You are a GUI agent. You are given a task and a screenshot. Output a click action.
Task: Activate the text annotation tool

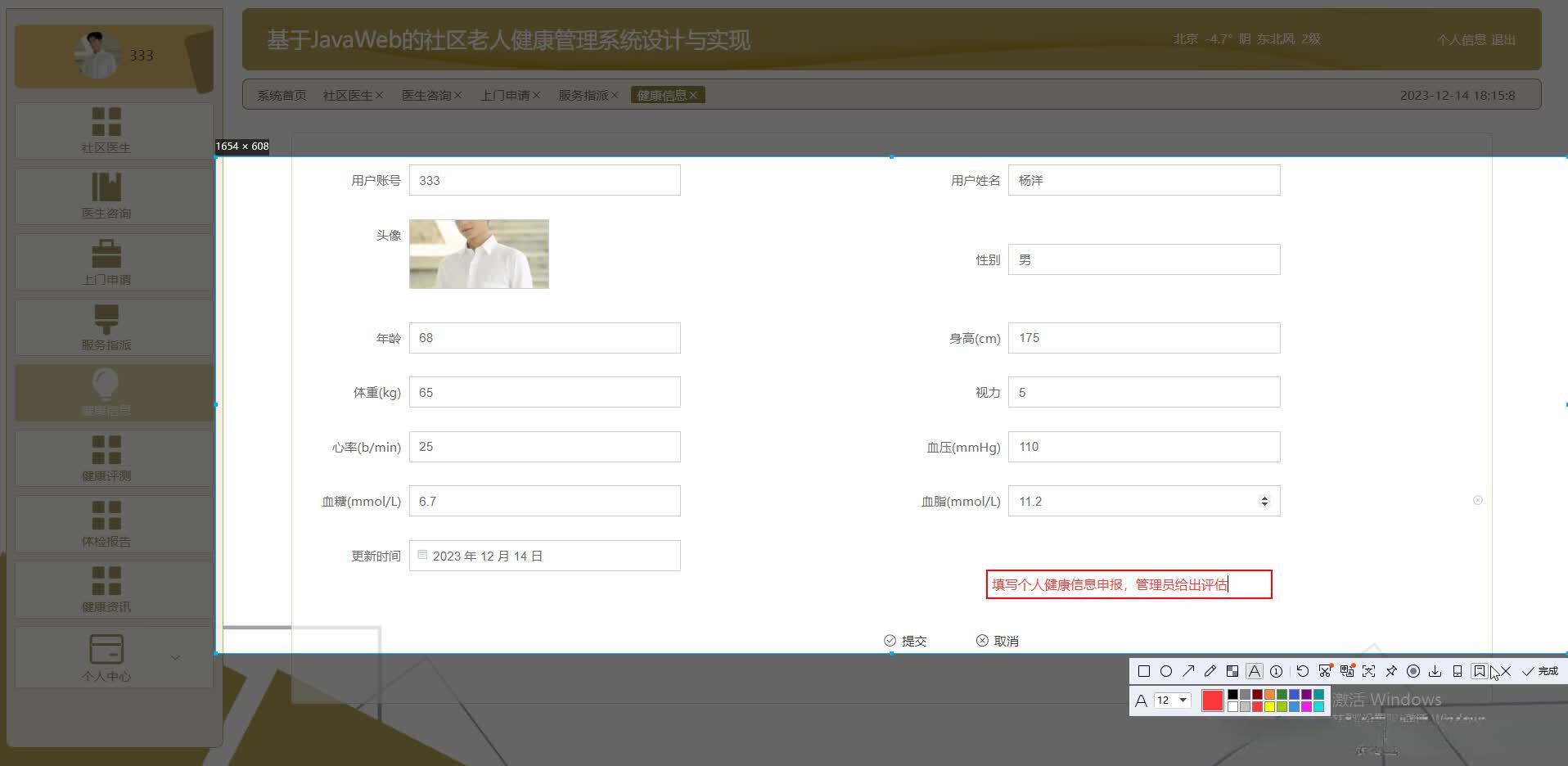(x=1254, y=672)
